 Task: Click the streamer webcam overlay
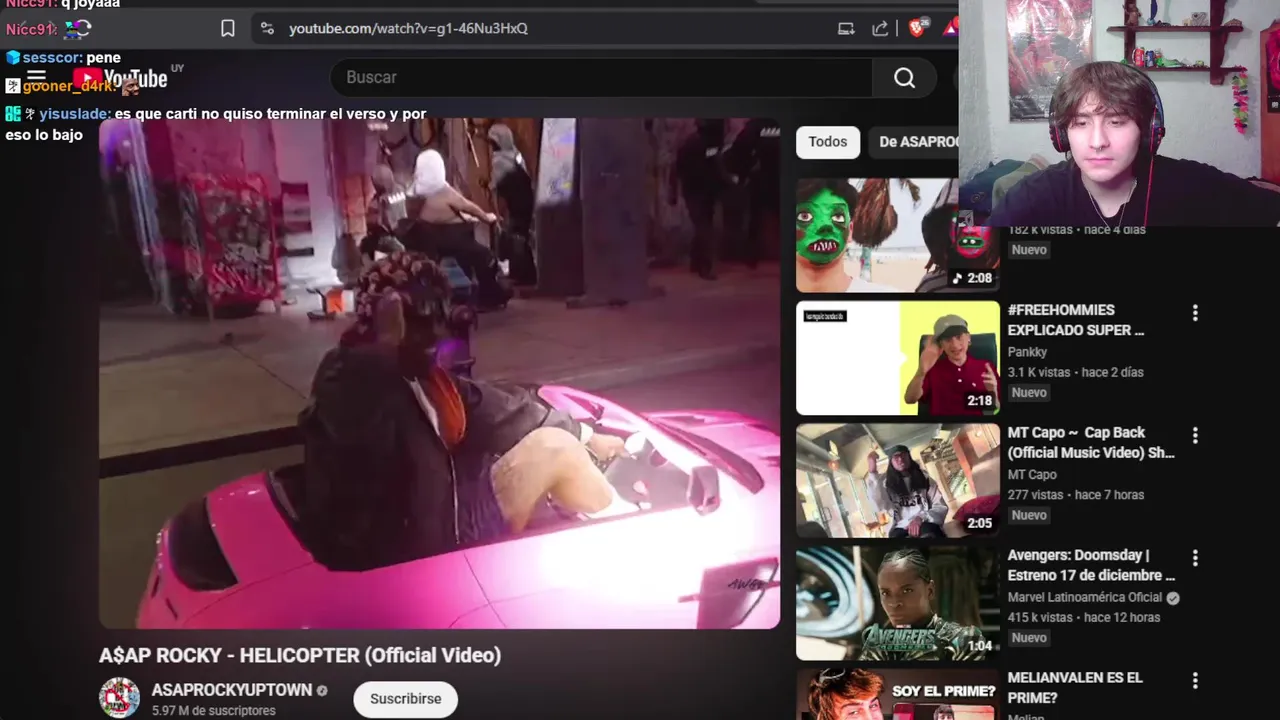1119,113
